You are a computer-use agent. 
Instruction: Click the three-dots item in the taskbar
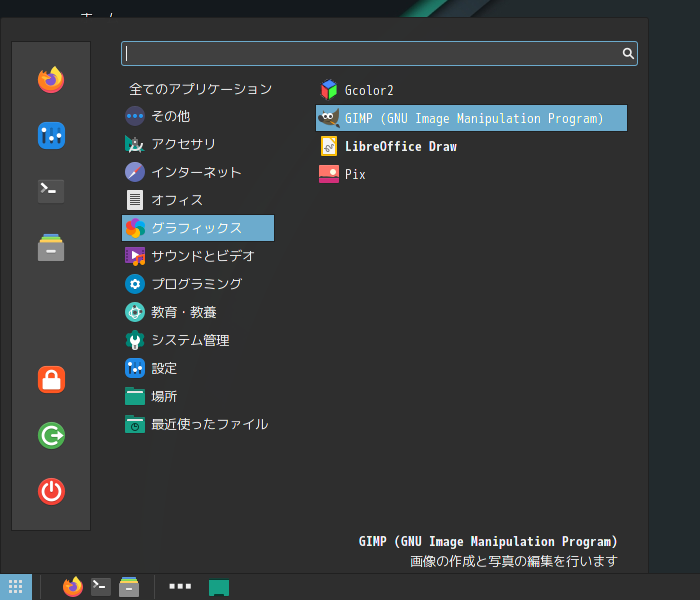[x=180, y=587]
